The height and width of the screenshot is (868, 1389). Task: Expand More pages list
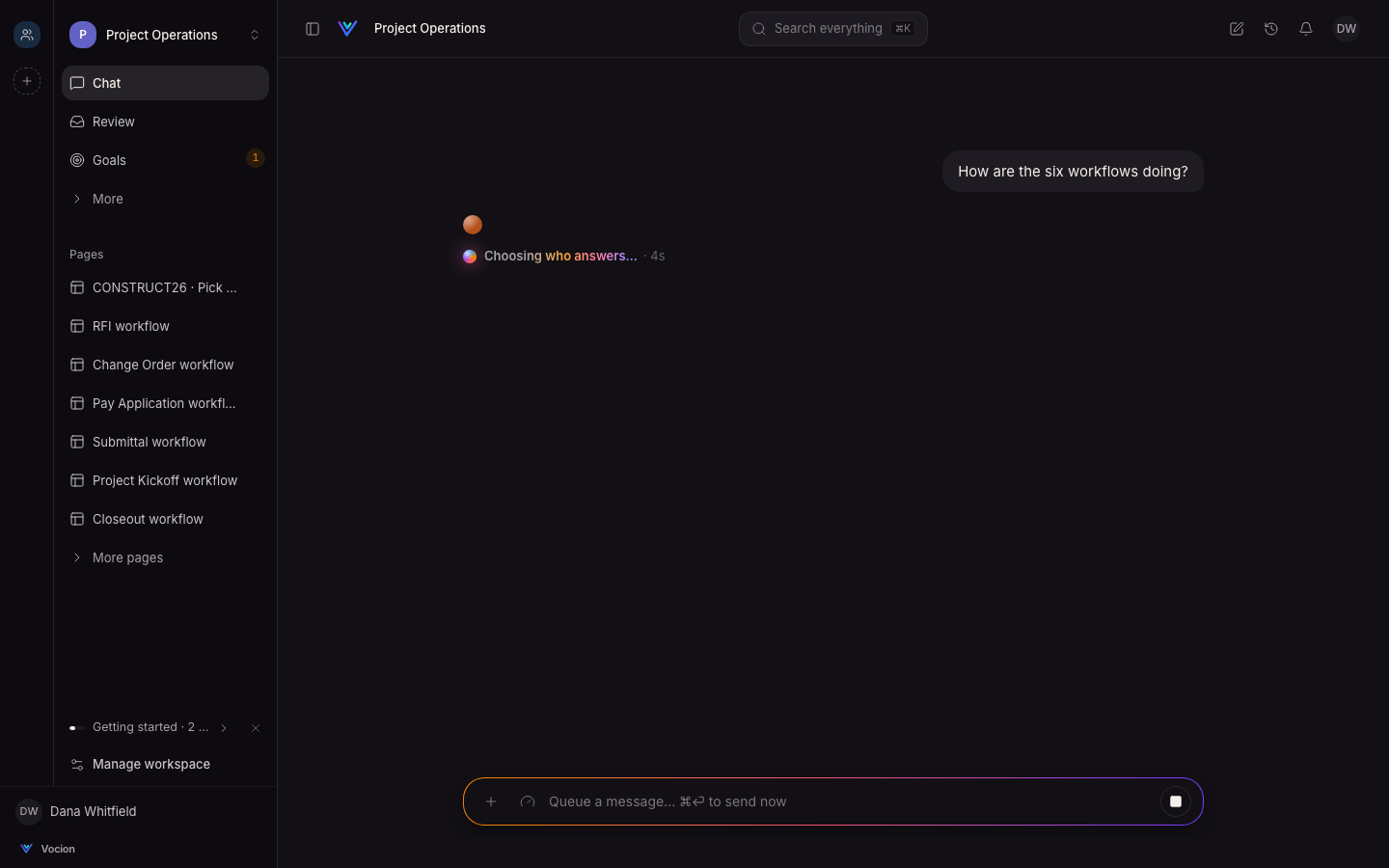(165, 557)
